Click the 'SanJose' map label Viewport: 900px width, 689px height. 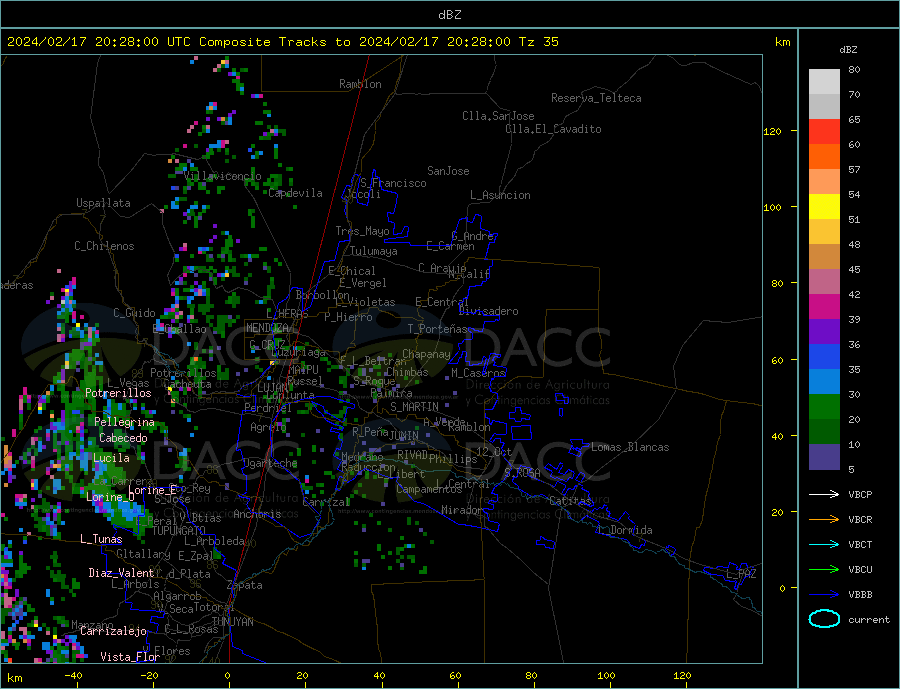[x=448, y=171]
